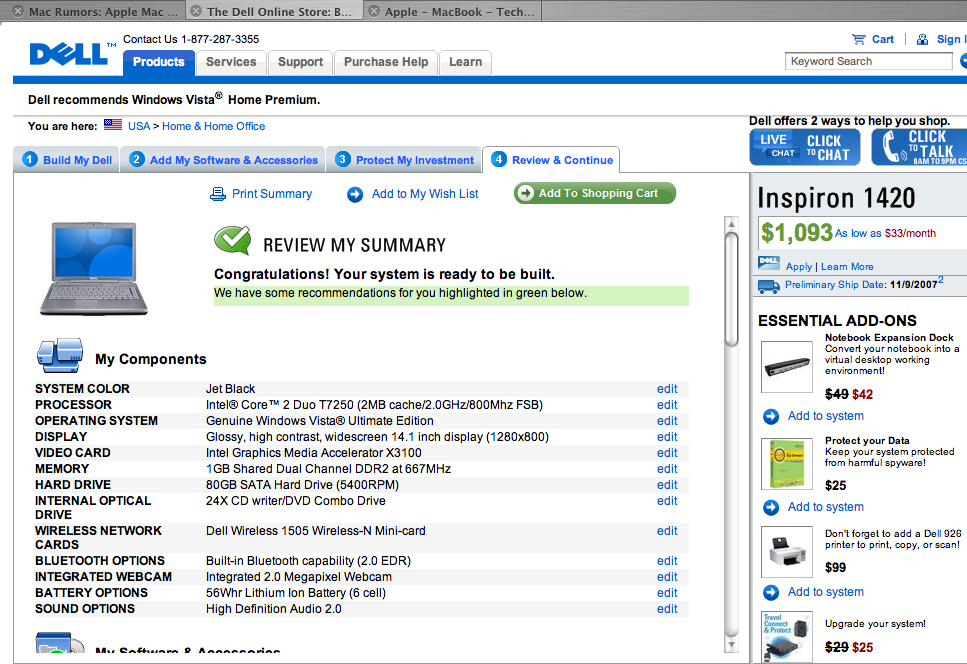Click the step 4 number icon on Review tab
This screenshot has width=967, height=664.
coord(498,159)
